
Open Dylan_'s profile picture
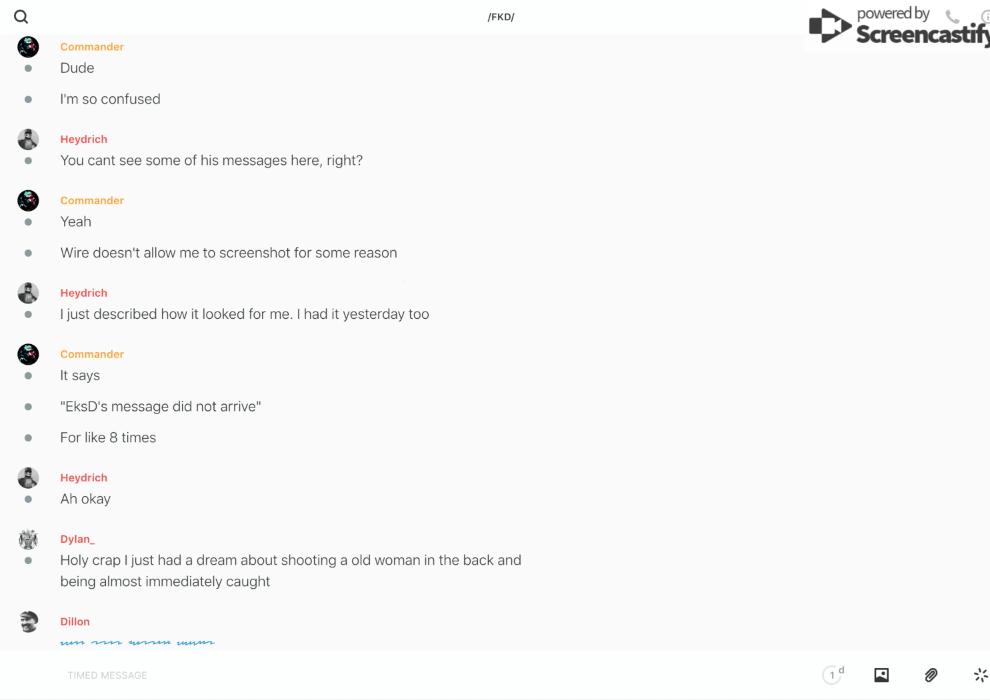pyautogui.click(x=28, y=540)
